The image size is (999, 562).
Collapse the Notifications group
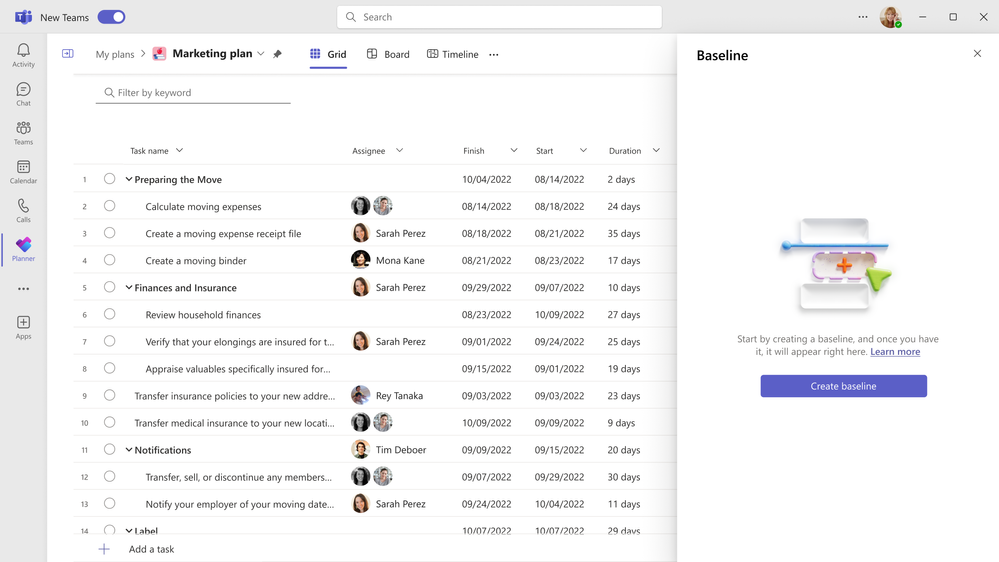[129, 450]
